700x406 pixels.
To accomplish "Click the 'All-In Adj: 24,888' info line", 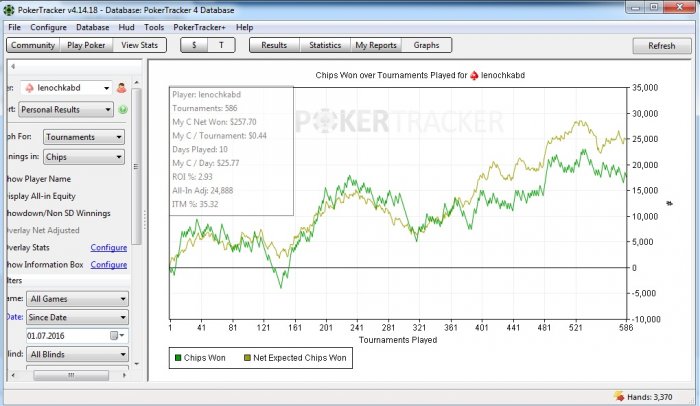I will click(203, 190).
